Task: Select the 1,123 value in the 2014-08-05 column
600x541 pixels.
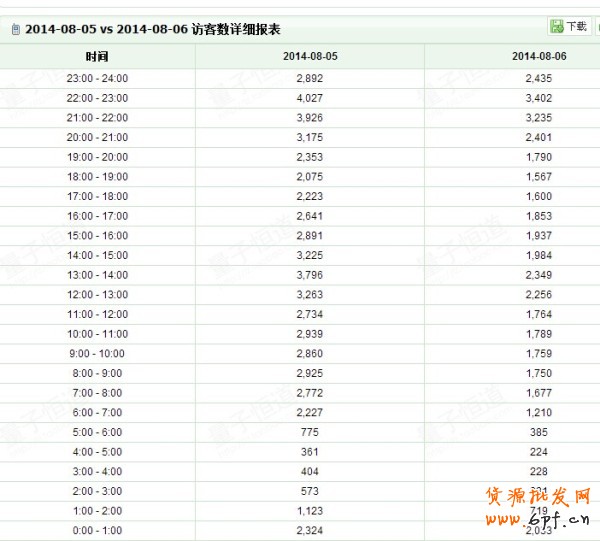Action: click(x=310, y=510)
